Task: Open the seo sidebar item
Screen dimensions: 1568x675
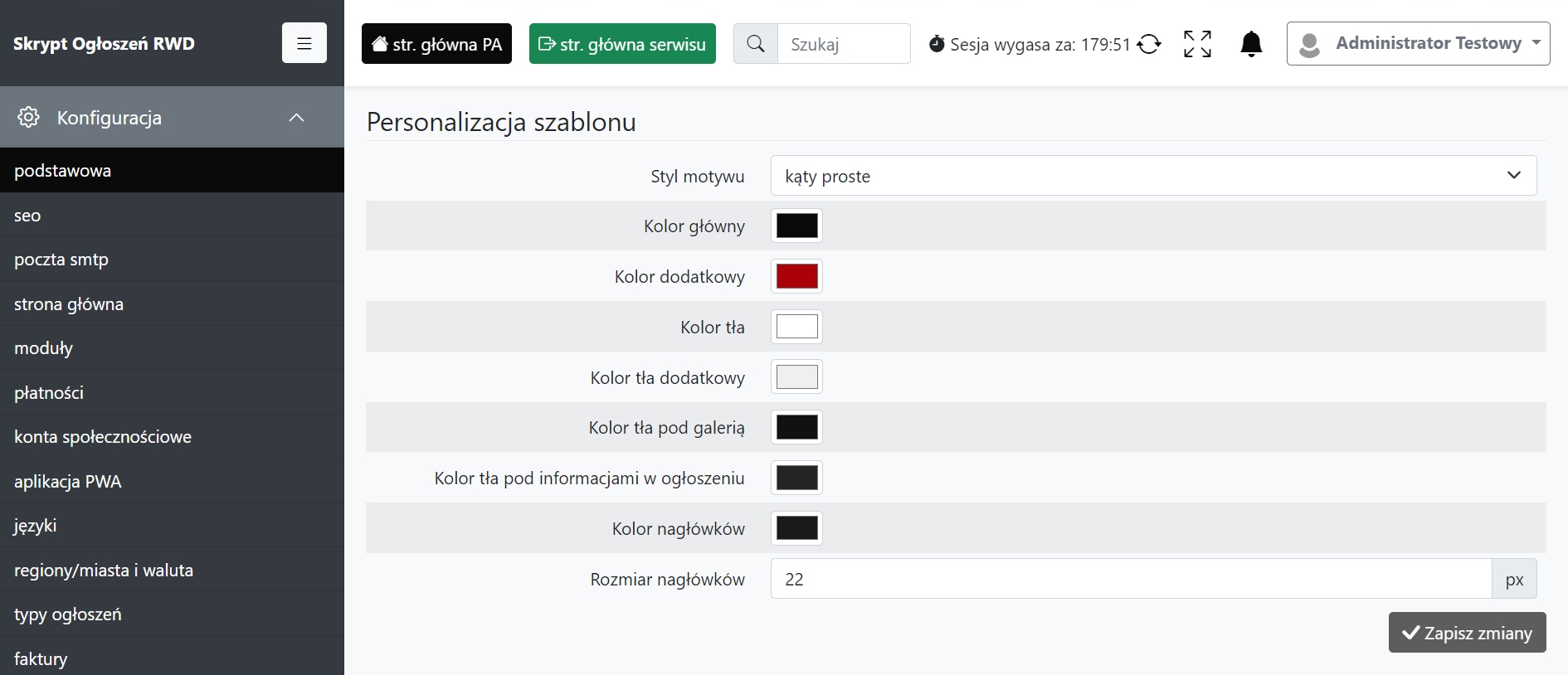Action: click(x=27, y=216)
